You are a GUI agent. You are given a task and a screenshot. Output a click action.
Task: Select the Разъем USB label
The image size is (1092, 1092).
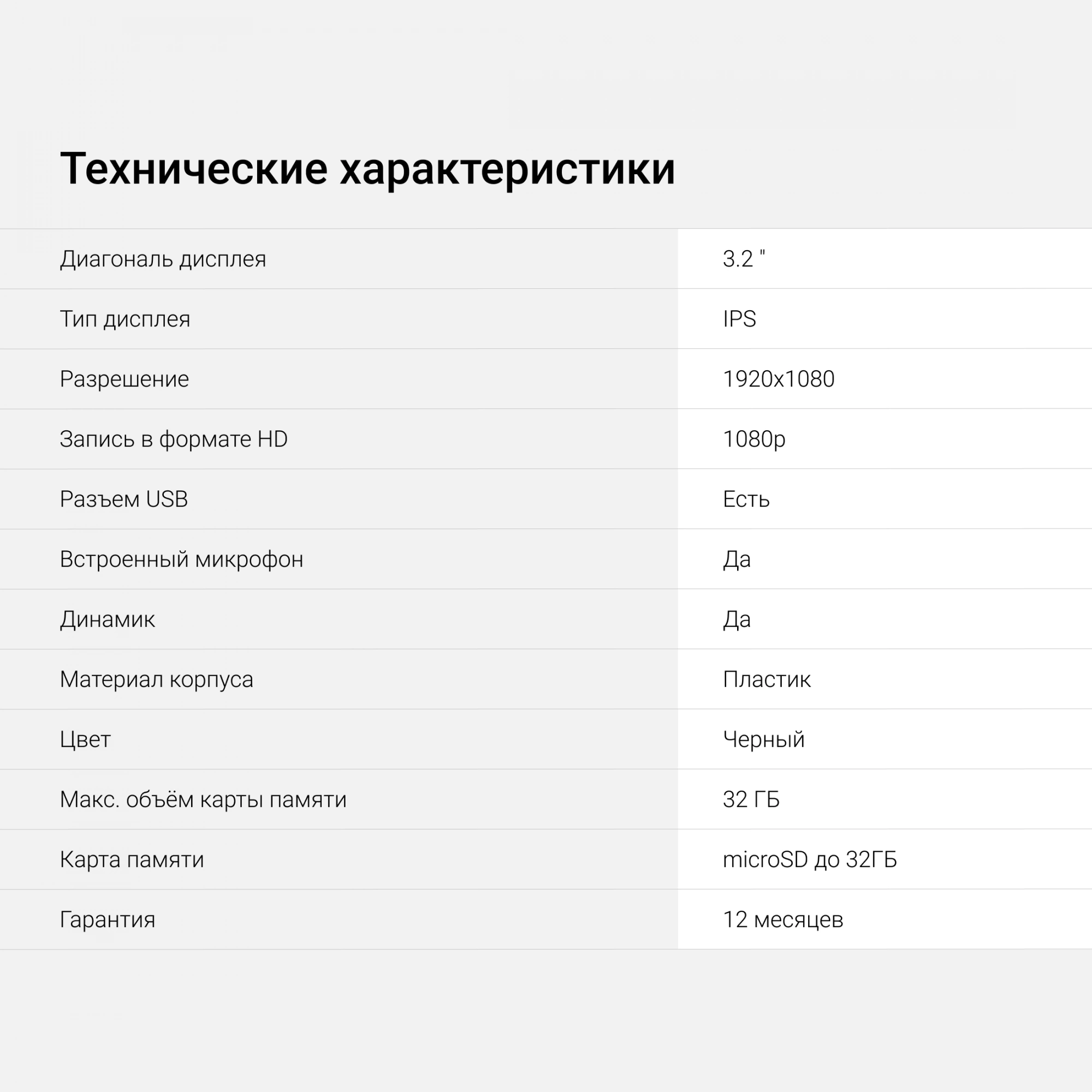[x=124, y=499]
